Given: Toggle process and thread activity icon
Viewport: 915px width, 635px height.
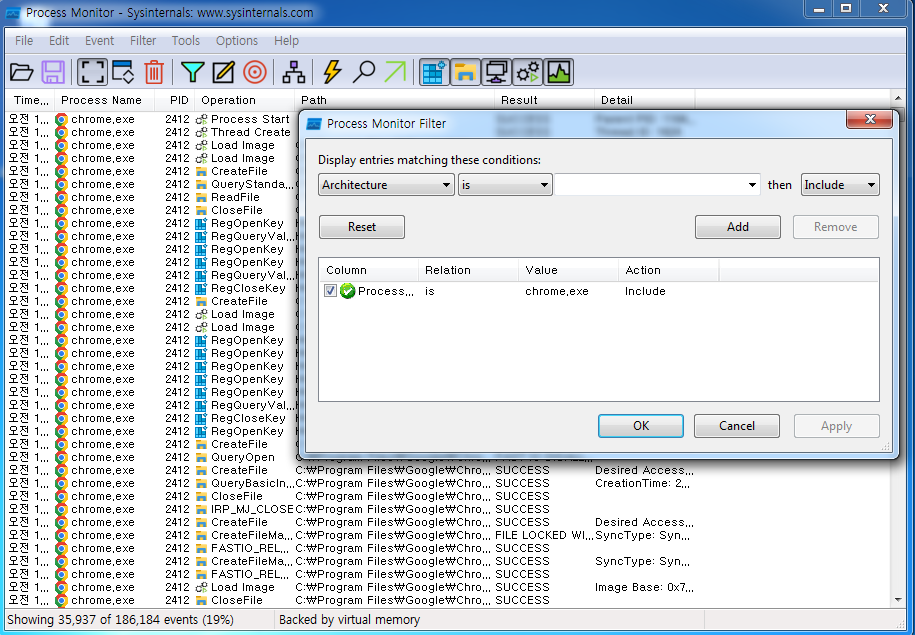Looking at the screenshot, I should tap(528, 72).
